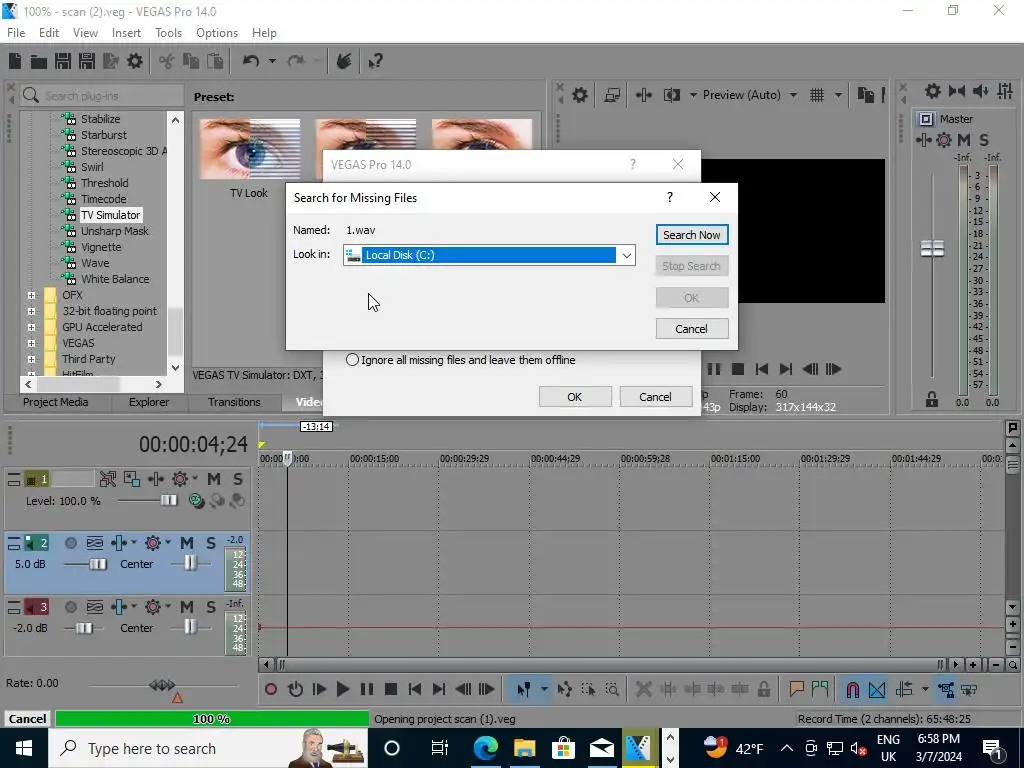Click Cancel in the VEGAS Pro 14.0 dialog
Image resolution: width=1024 pixels, height=768 pixels.
[x=655, y=397]
